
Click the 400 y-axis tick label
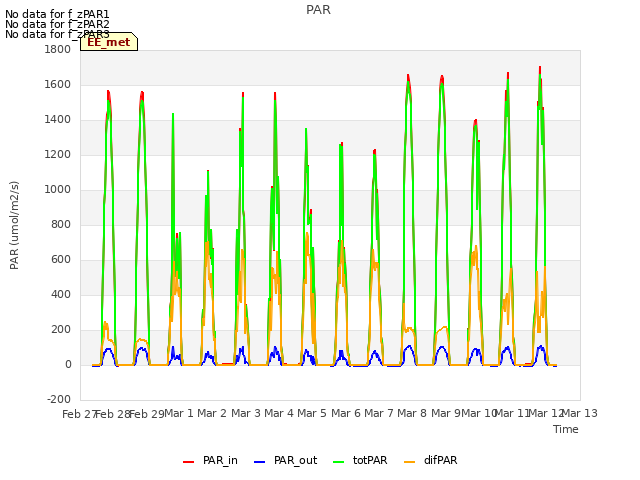click(61, 294)
